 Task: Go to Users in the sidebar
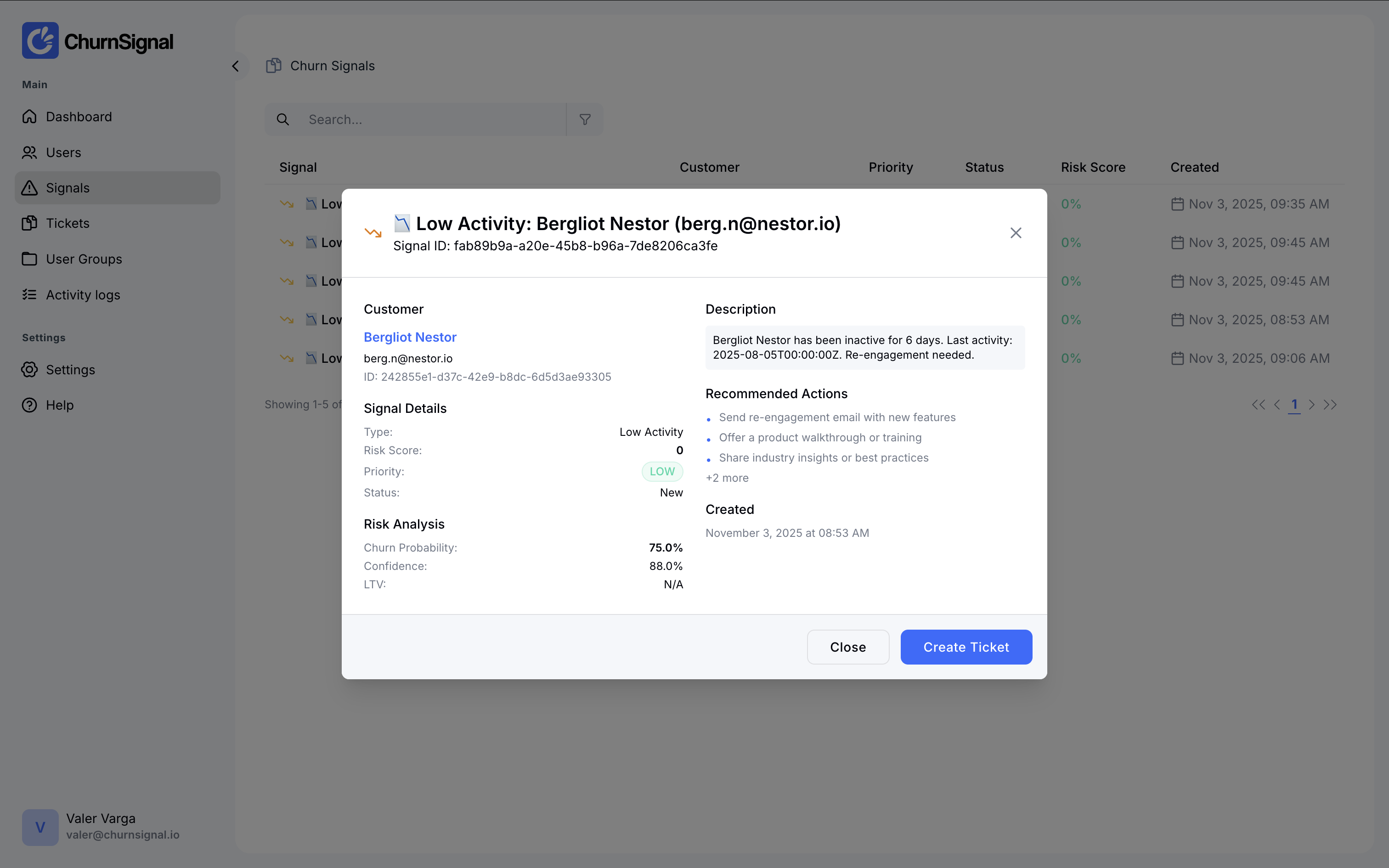(x=63, y=152)
